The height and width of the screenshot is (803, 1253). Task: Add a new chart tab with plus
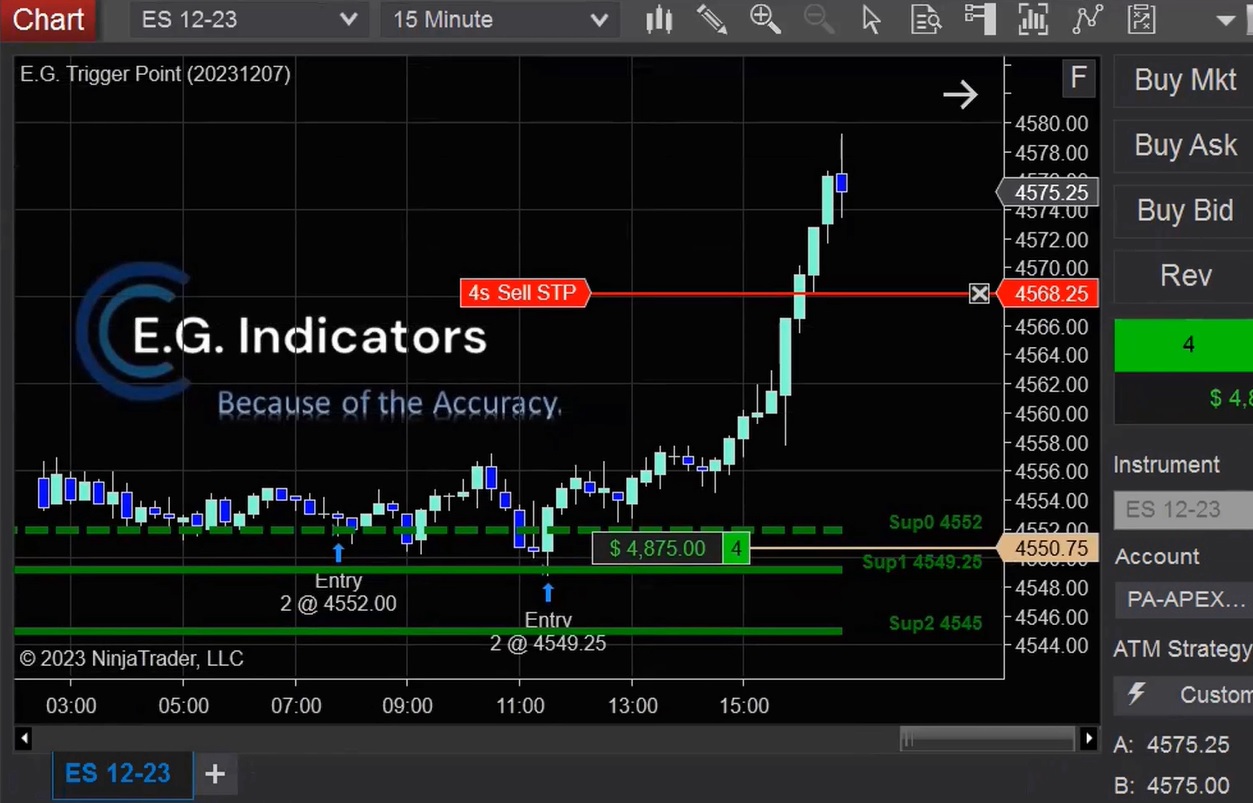point(214,773)
